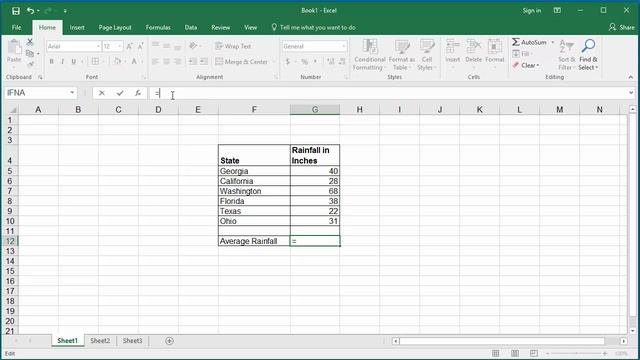Open Find & Select menu

[x=588, y=55]
